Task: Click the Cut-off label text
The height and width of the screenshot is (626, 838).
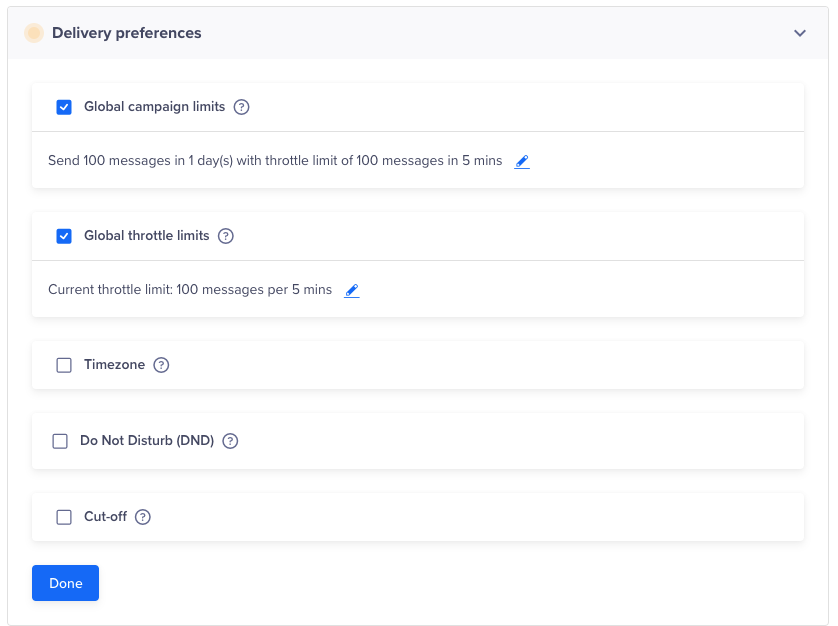Action: point(106,517)
